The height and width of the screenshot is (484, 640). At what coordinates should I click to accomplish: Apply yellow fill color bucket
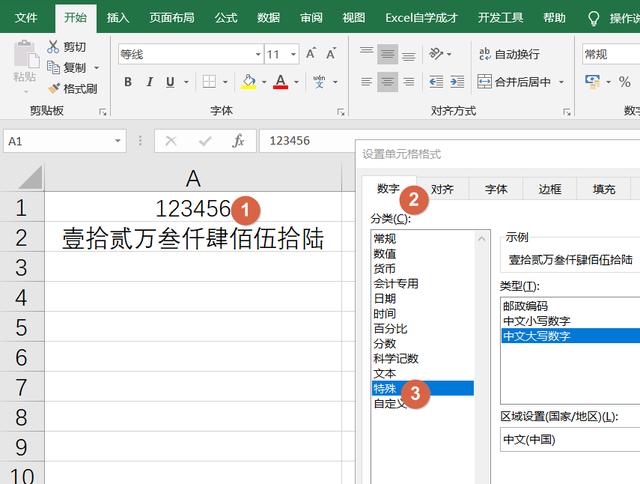pyautogui.click(x=248, y=82)
